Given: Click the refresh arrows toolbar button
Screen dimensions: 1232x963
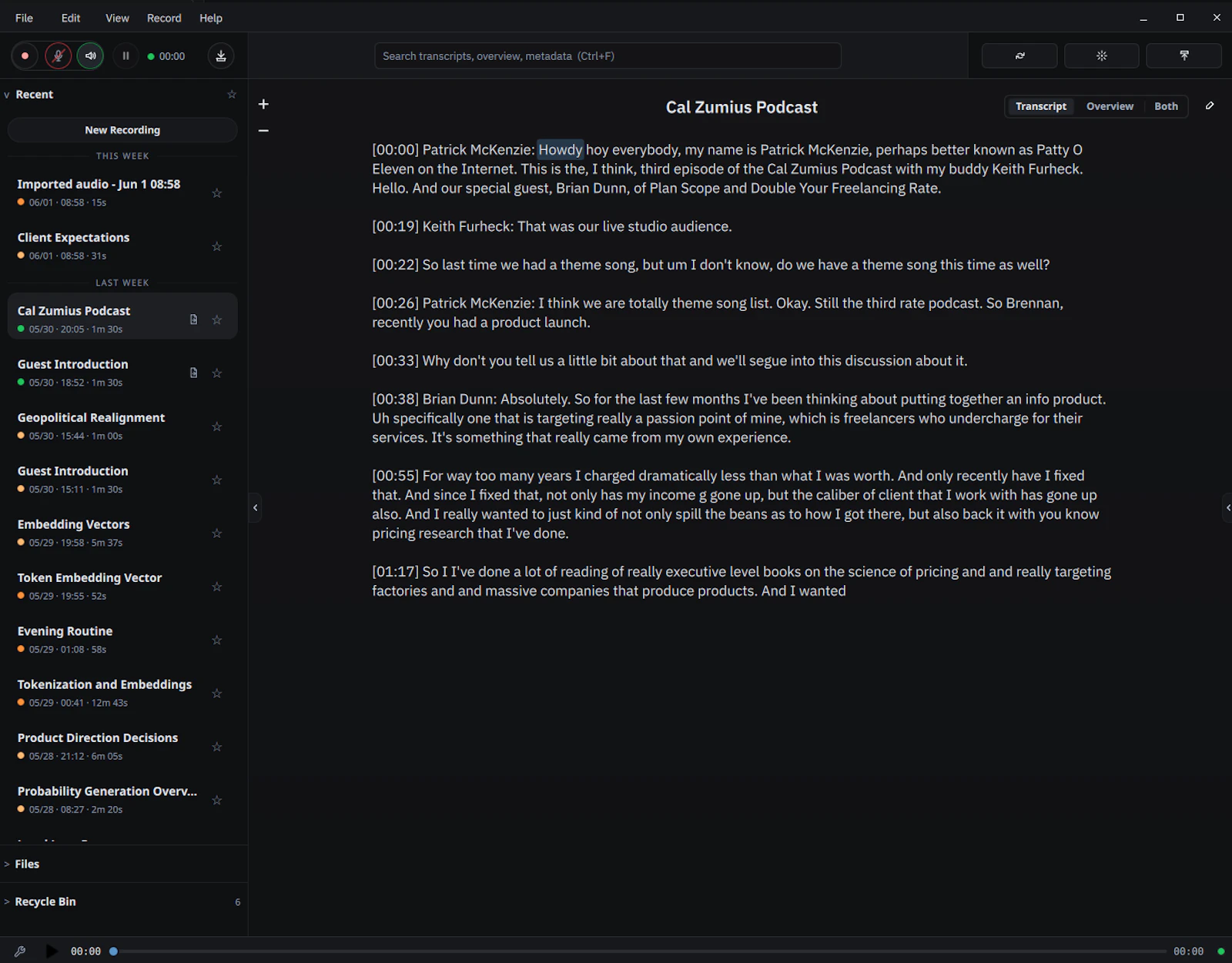Looking at the screenshot, I should [x=1019, y=56].
